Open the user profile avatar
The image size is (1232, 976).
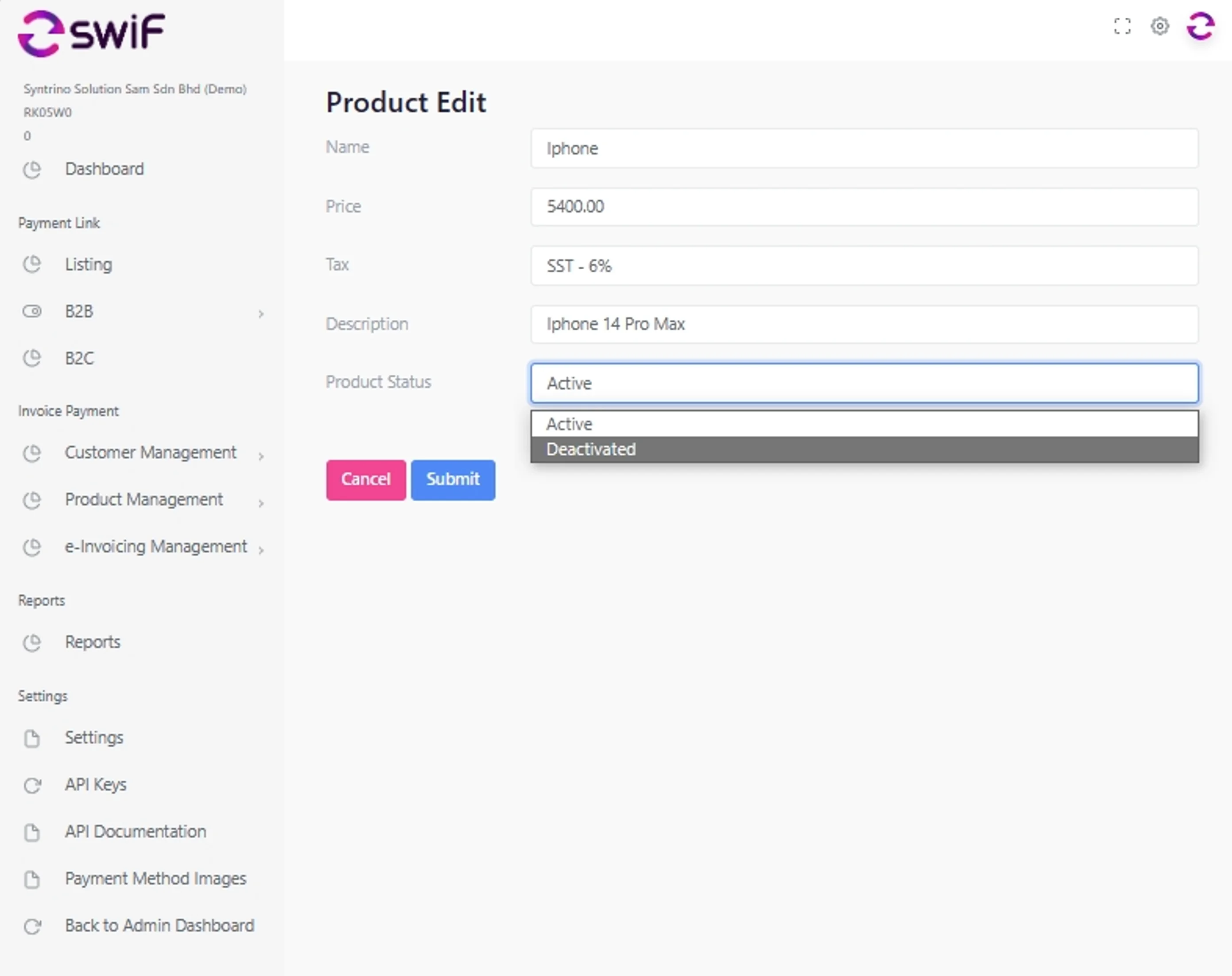tap(1201, 26)
